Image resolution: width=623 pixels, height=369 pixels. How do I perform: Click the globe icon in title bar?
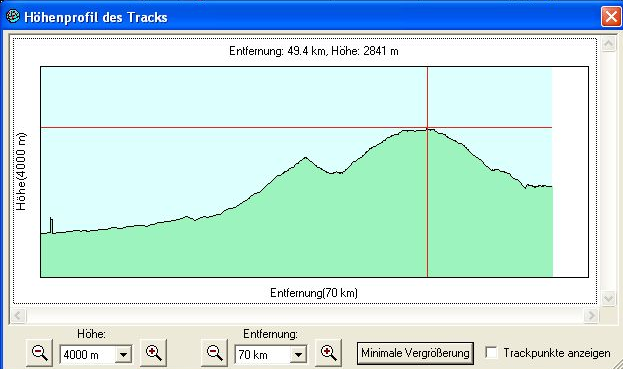(13, 16)
